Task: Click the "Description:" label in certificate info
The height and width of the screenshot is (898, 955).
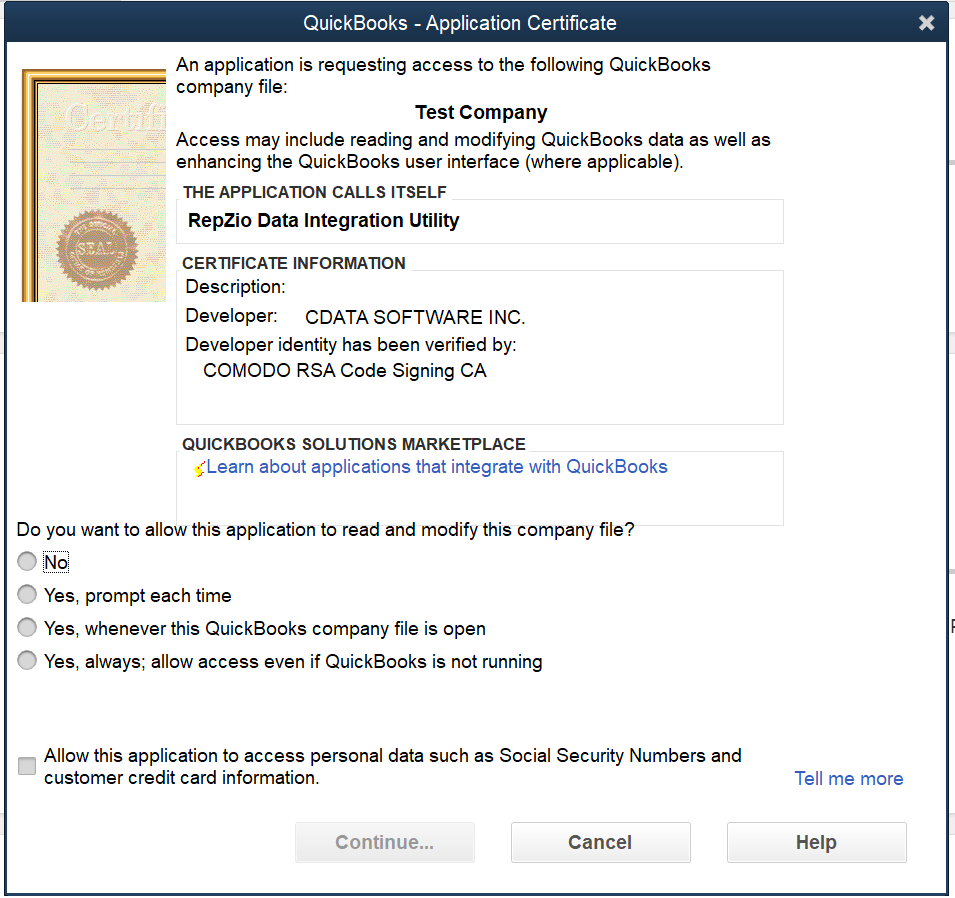Action: pyautogui.click(x=235, y=286)
